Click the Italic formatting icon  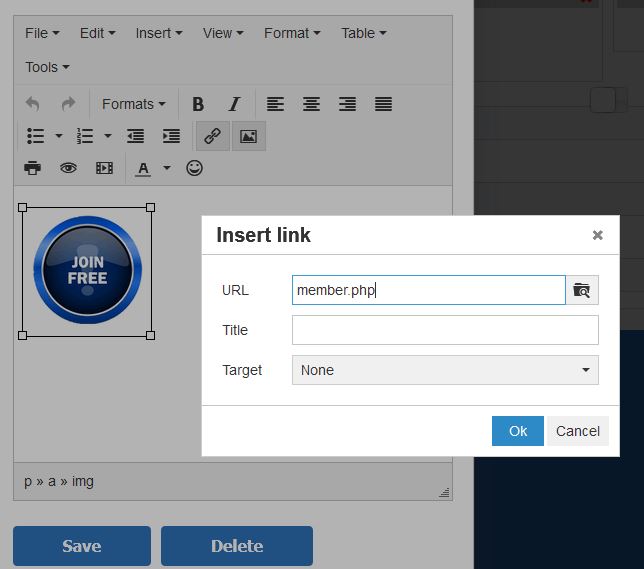(x=234, y=104)
